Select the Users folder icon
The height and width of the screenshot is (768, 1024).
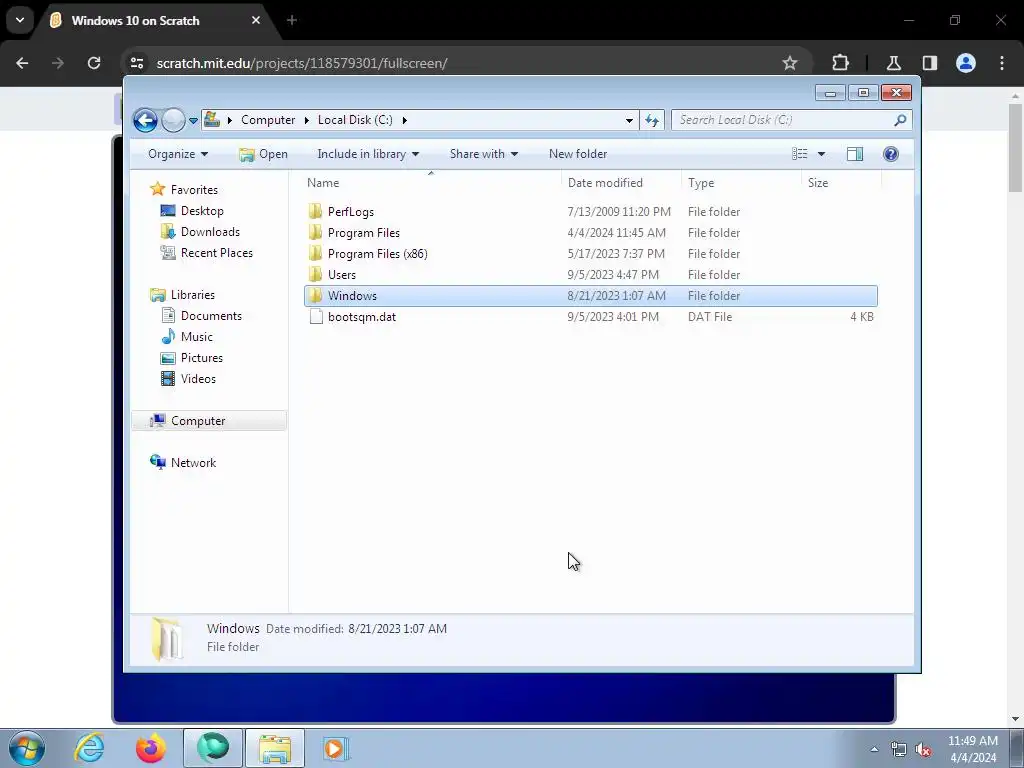315,274
